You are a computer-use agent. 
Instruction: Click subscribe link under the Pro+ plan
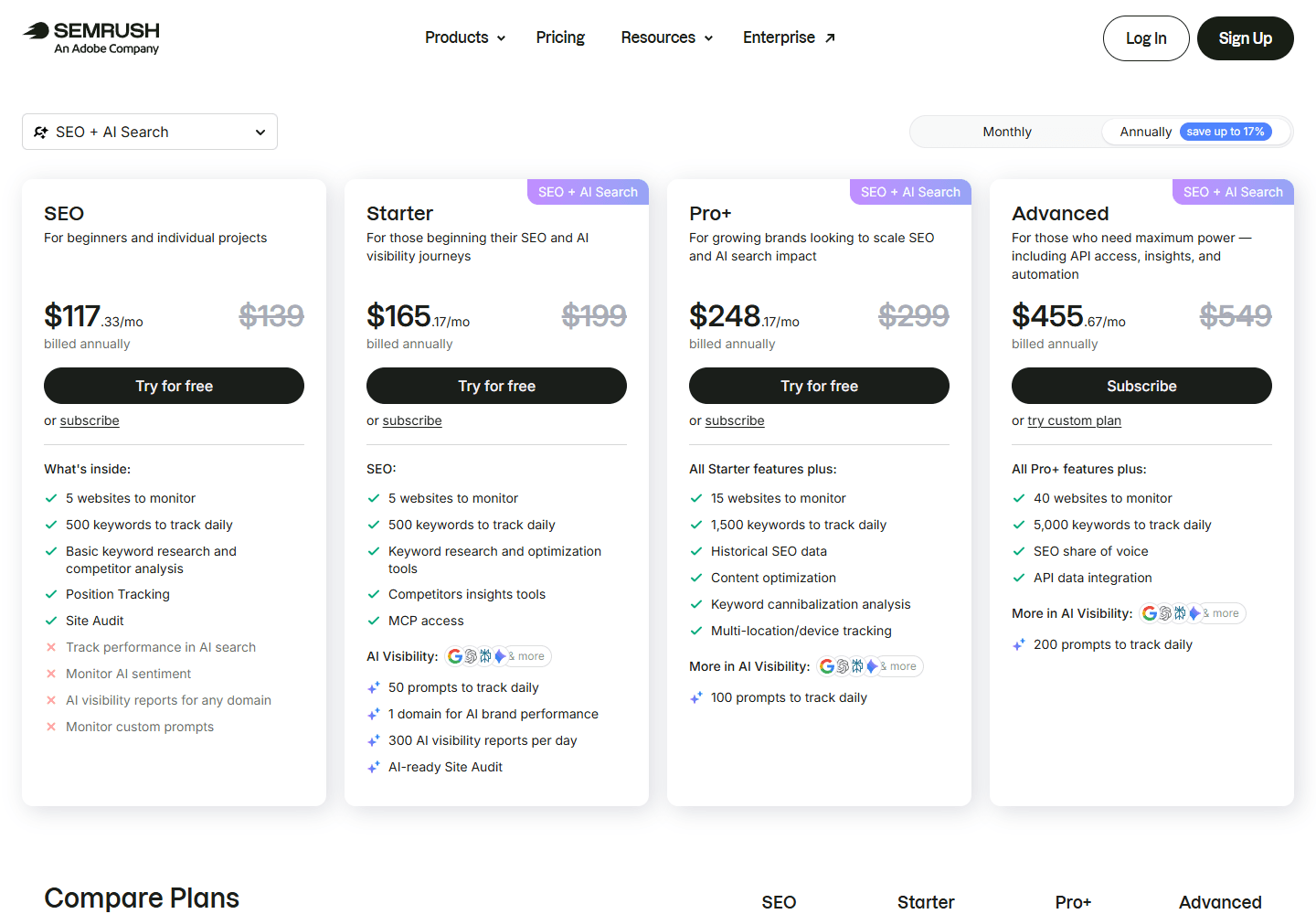[735, 420]
